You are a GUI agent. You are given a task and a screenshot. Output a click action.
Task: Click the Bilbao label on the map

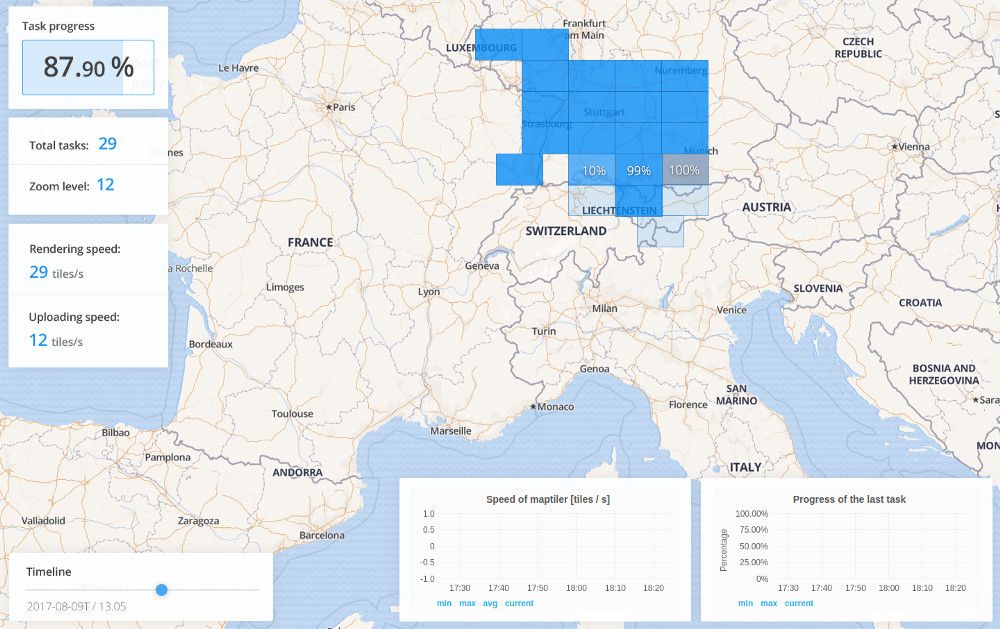(x=115, y=433)
